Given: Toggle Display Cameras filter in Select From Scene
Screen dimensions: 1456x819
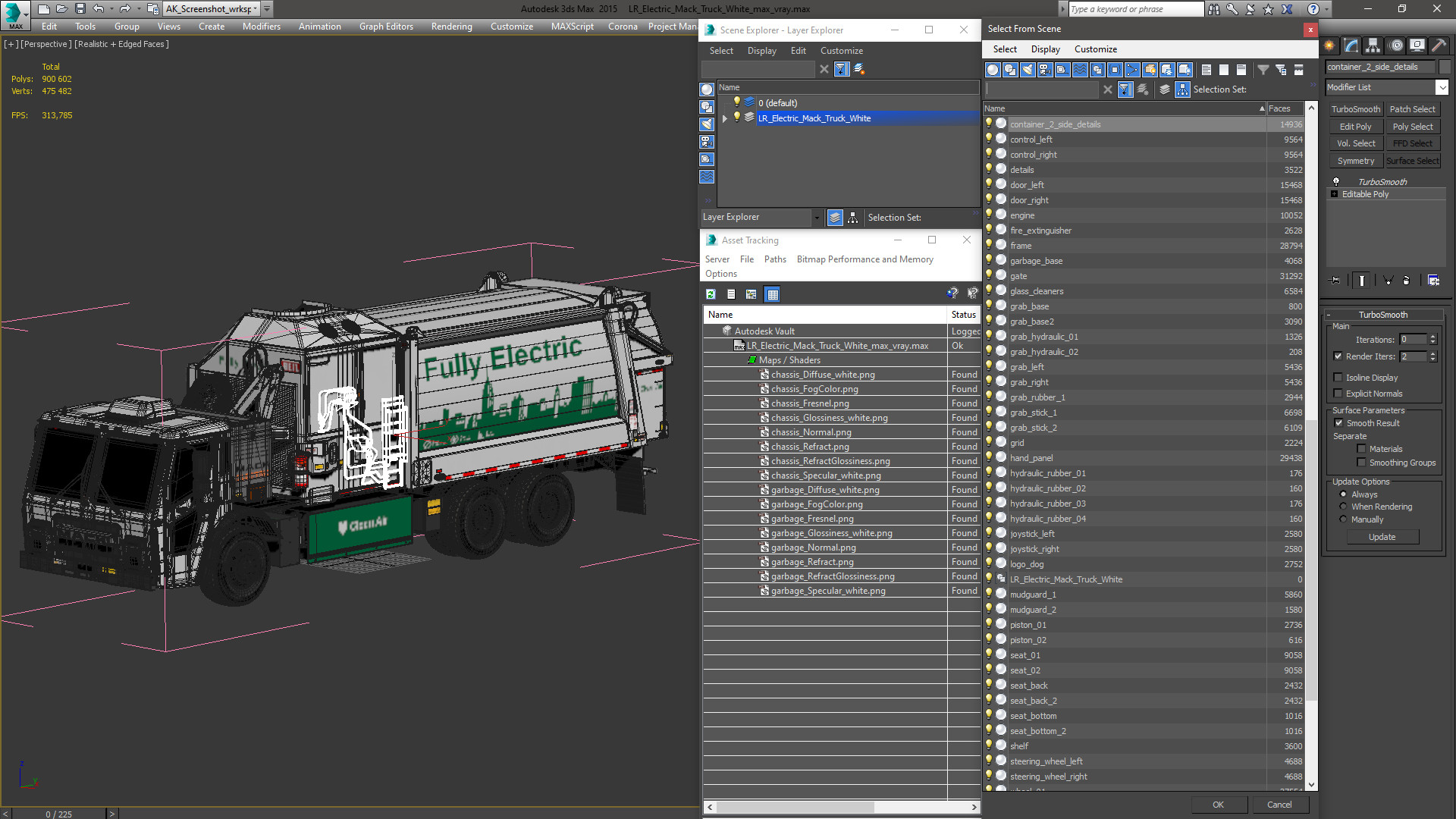Looking at the screenshot, I should coord(1045,70).
